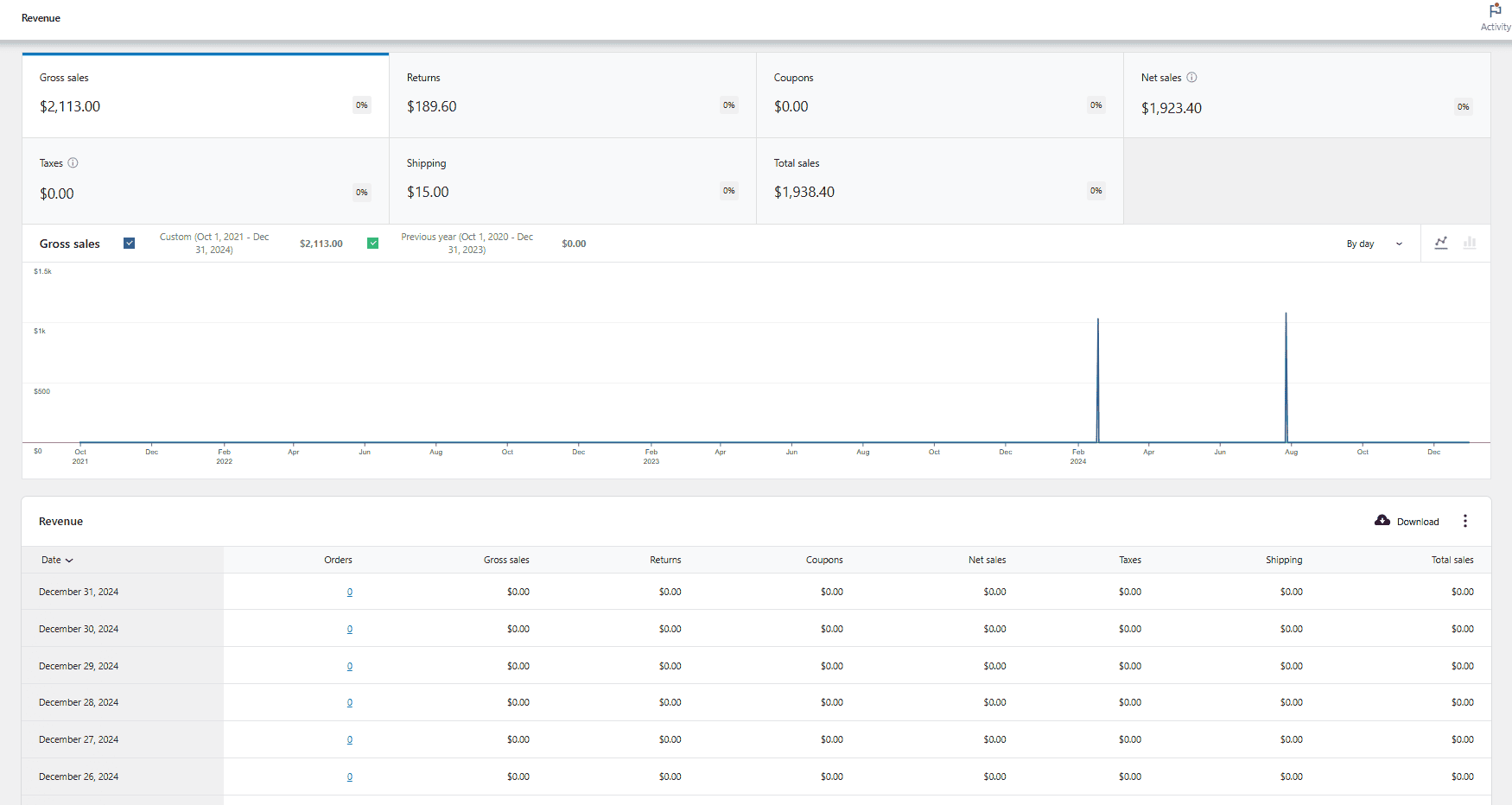This screenshot has width=1512, height=805.
Task: Select the line chart view icon
Action: (x=1440, y=243)
